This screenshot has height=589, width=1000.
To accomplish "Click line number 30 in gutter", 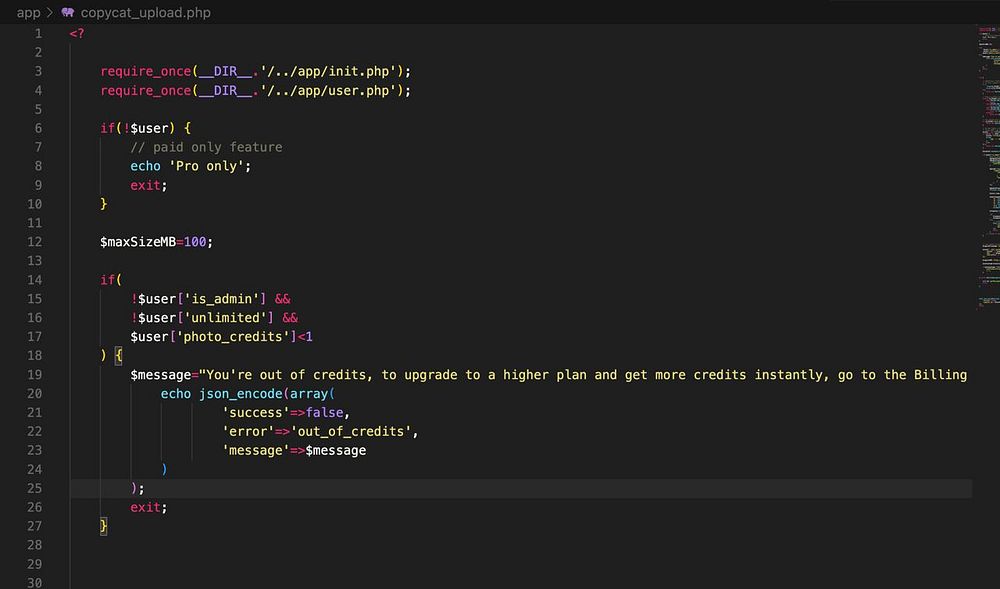I will pyautogui.click(x=34, y=583).
